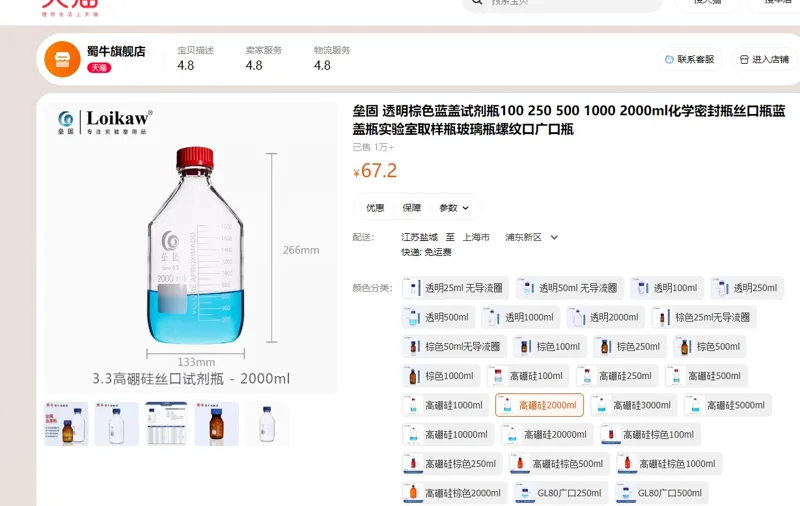Click the 宝贝描述 4.8 rating

tap(195, 58)
